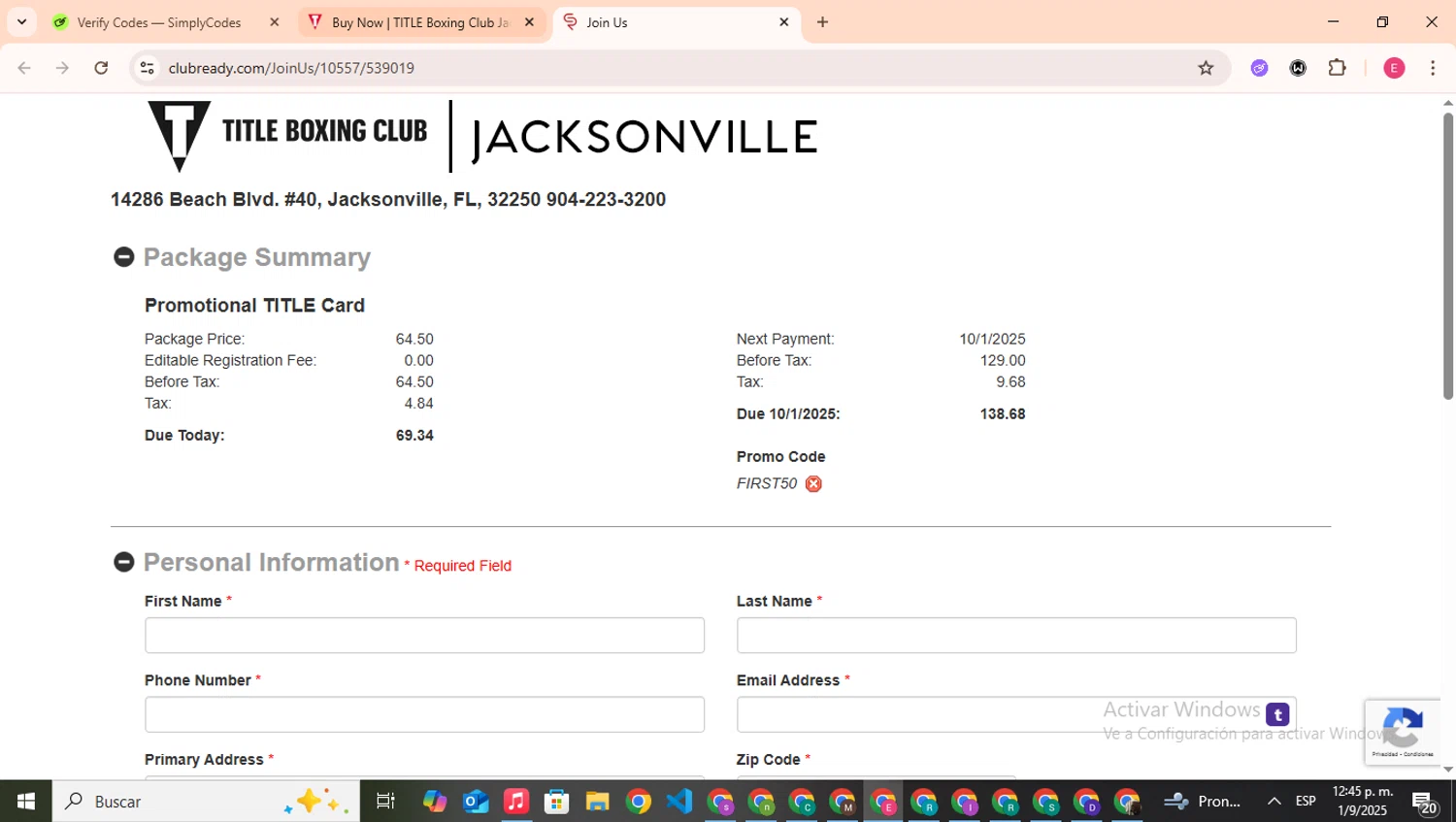Screen dimensions: 1456x822
Task: Launch Copilot from the taskbar
Action: tap(435, 802)
